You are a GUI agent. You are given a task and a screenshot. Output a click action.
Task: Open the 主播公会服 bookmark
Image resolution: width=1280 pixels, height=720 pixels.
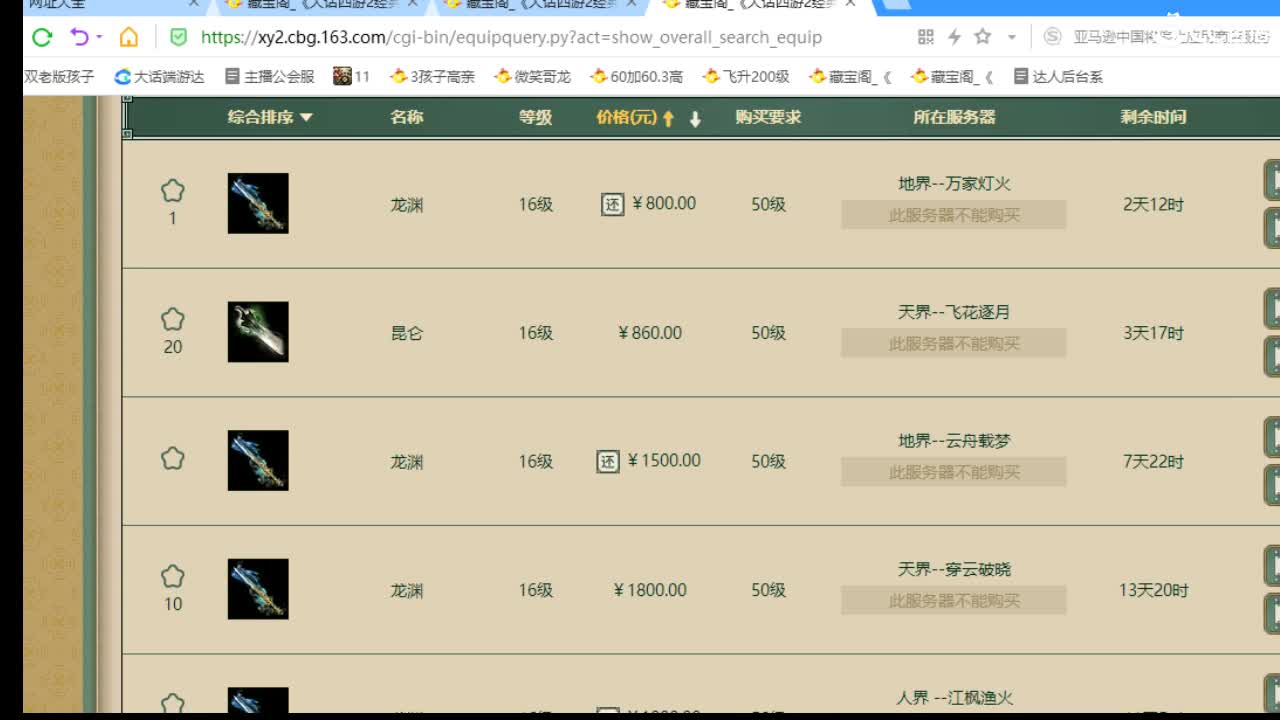click(x=270, y=76)
